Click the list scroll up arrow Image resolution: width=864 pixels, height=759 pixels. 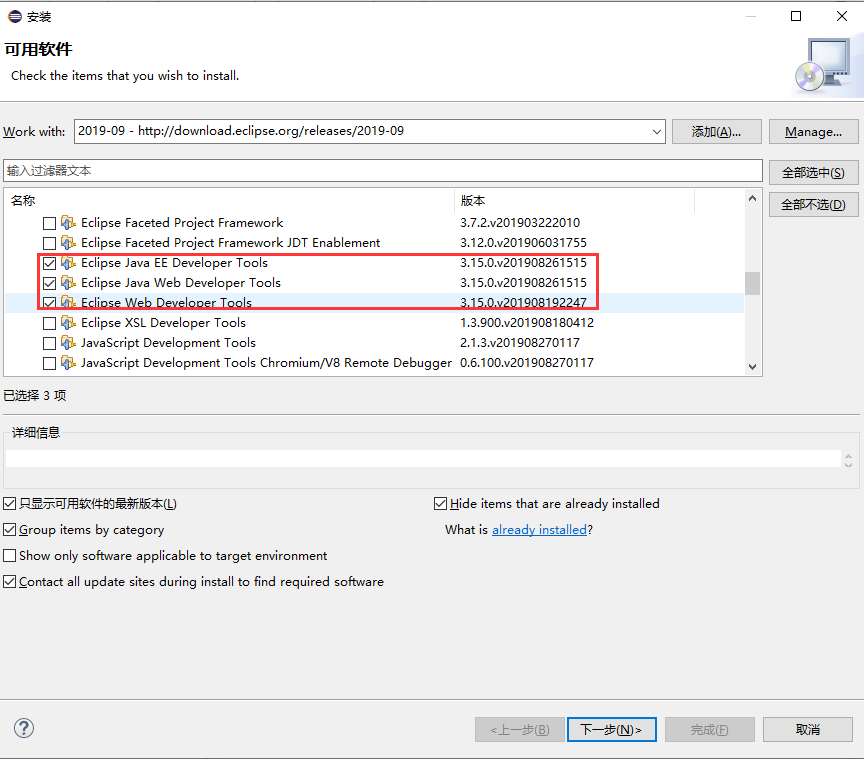tap(752, 198)
